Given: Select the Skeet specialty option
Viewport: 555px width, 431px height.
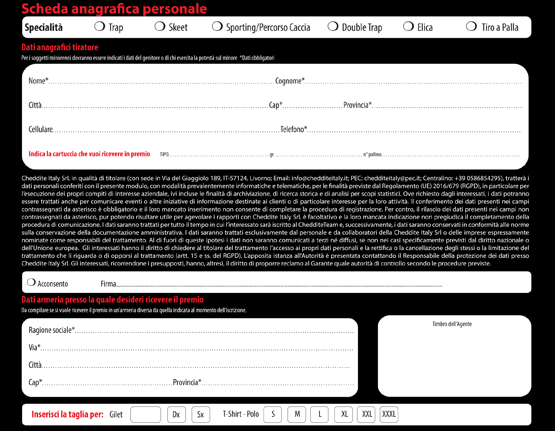Looking at the screenshot, I should point(160,26).
